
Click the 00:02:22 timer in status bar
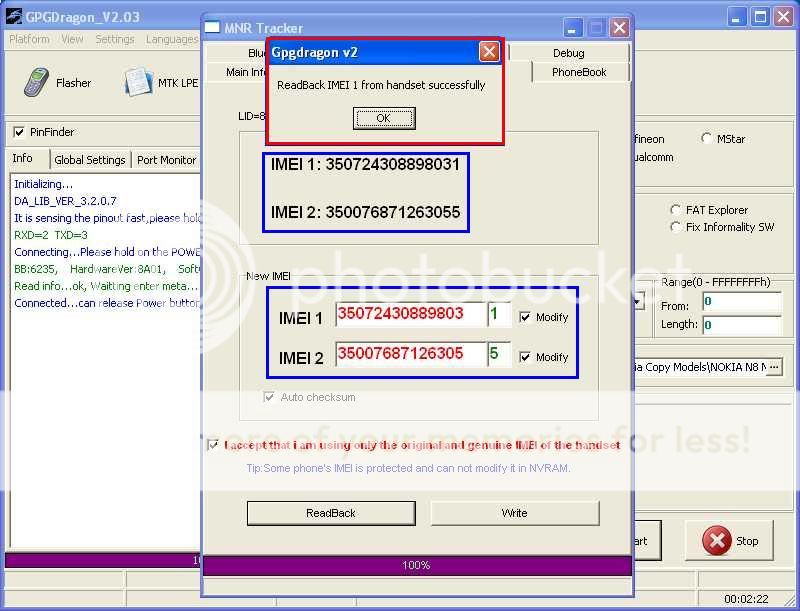pos(746,599)
